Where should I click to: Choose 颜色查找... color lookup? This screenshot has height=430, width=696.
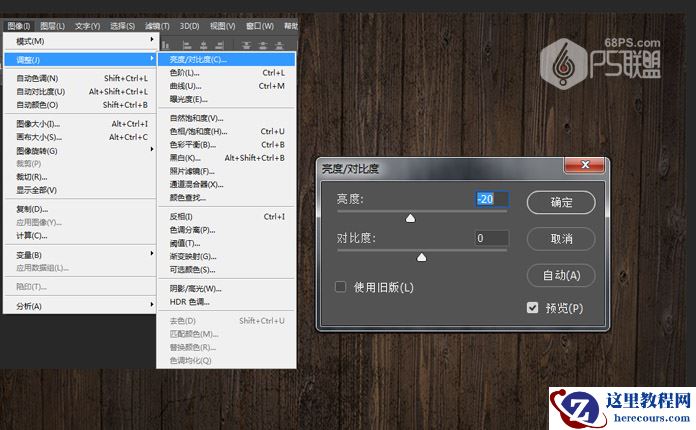point(226,197)
